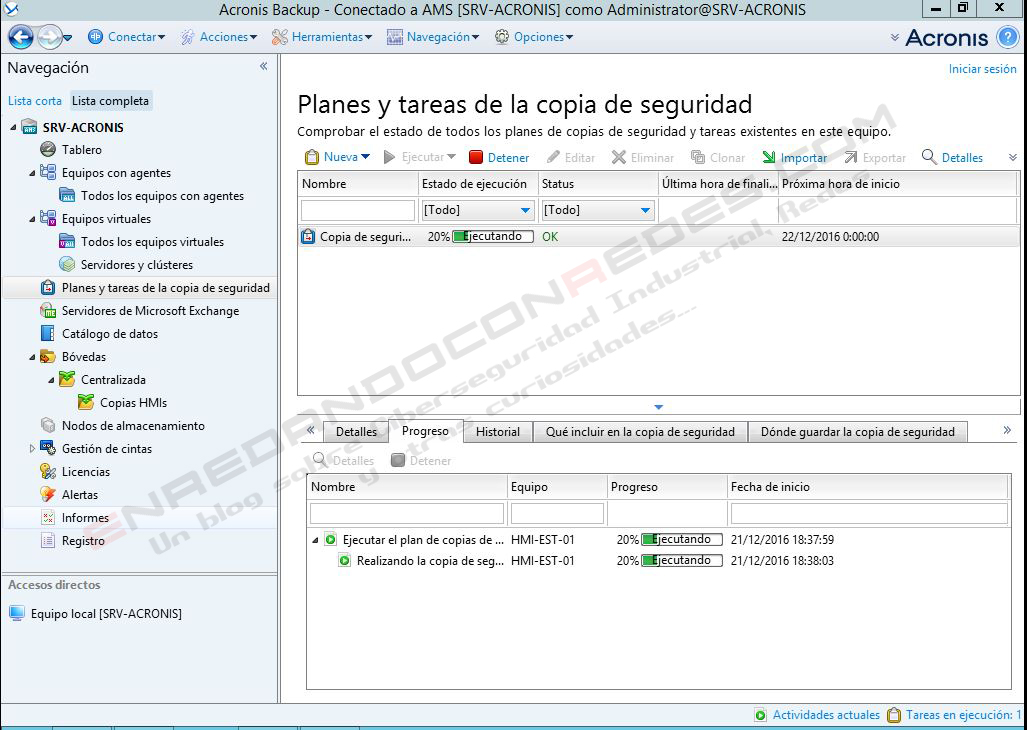This screenshot has height=730, width=1027.
Task: Collapse the Navegación panel with chevrons
Action: click(263, 66)
